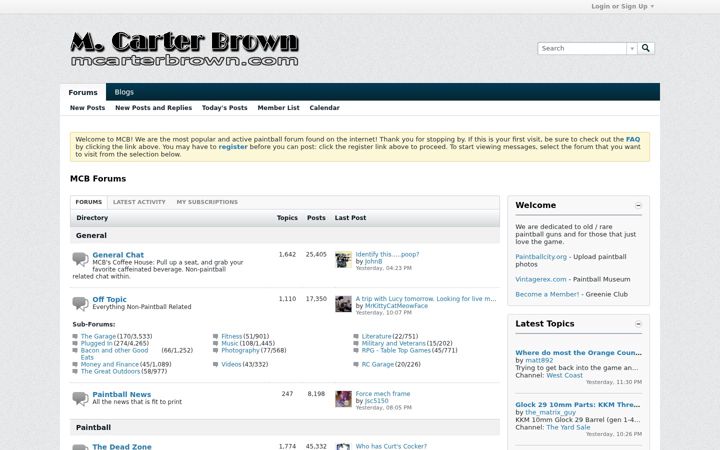Open the Calendar page
This screenshot has height=450, width=720.
coord(324,108)
